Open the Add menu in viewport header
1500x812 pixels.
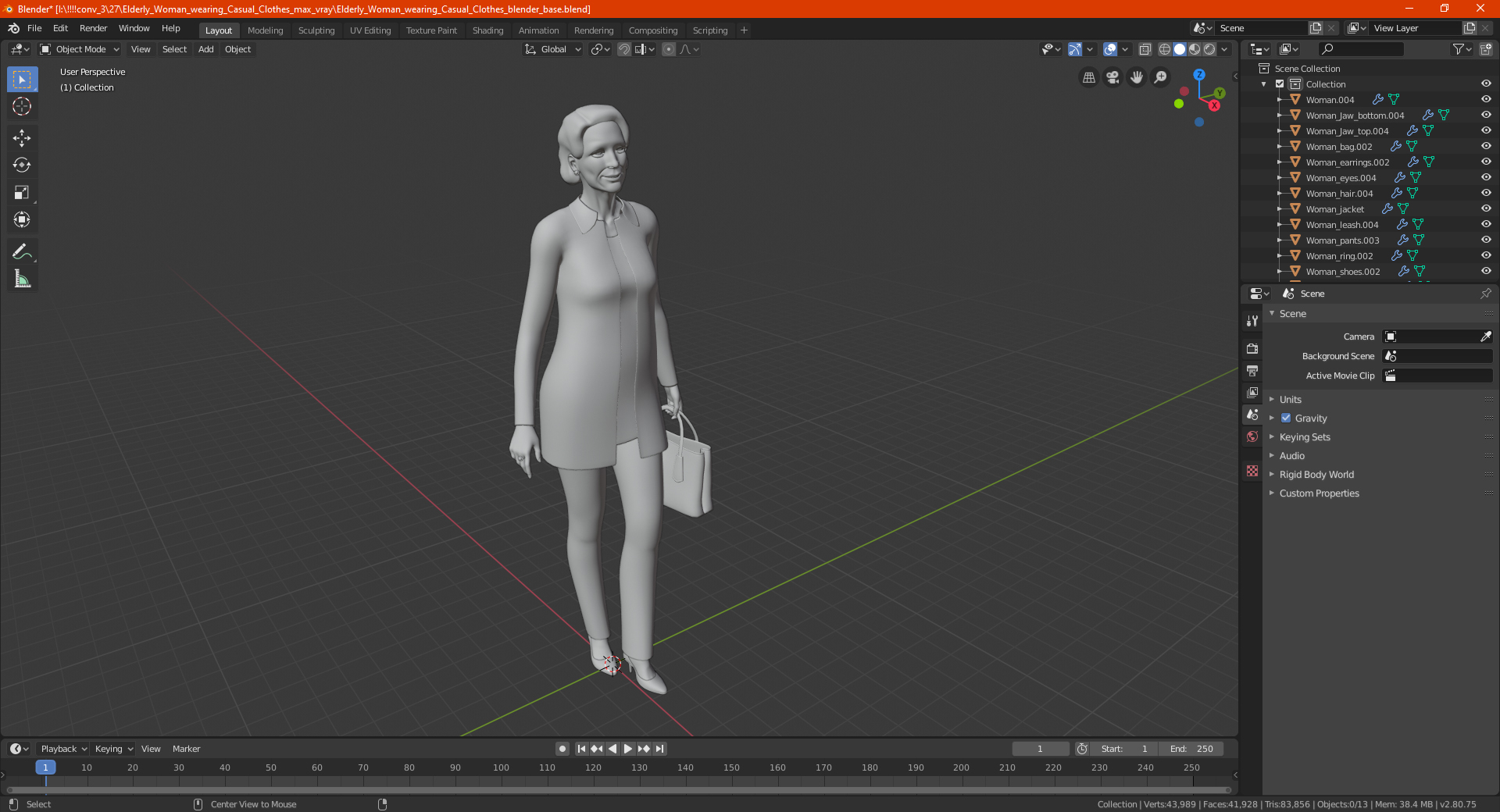pyautogui.click(x=205, y=49)
